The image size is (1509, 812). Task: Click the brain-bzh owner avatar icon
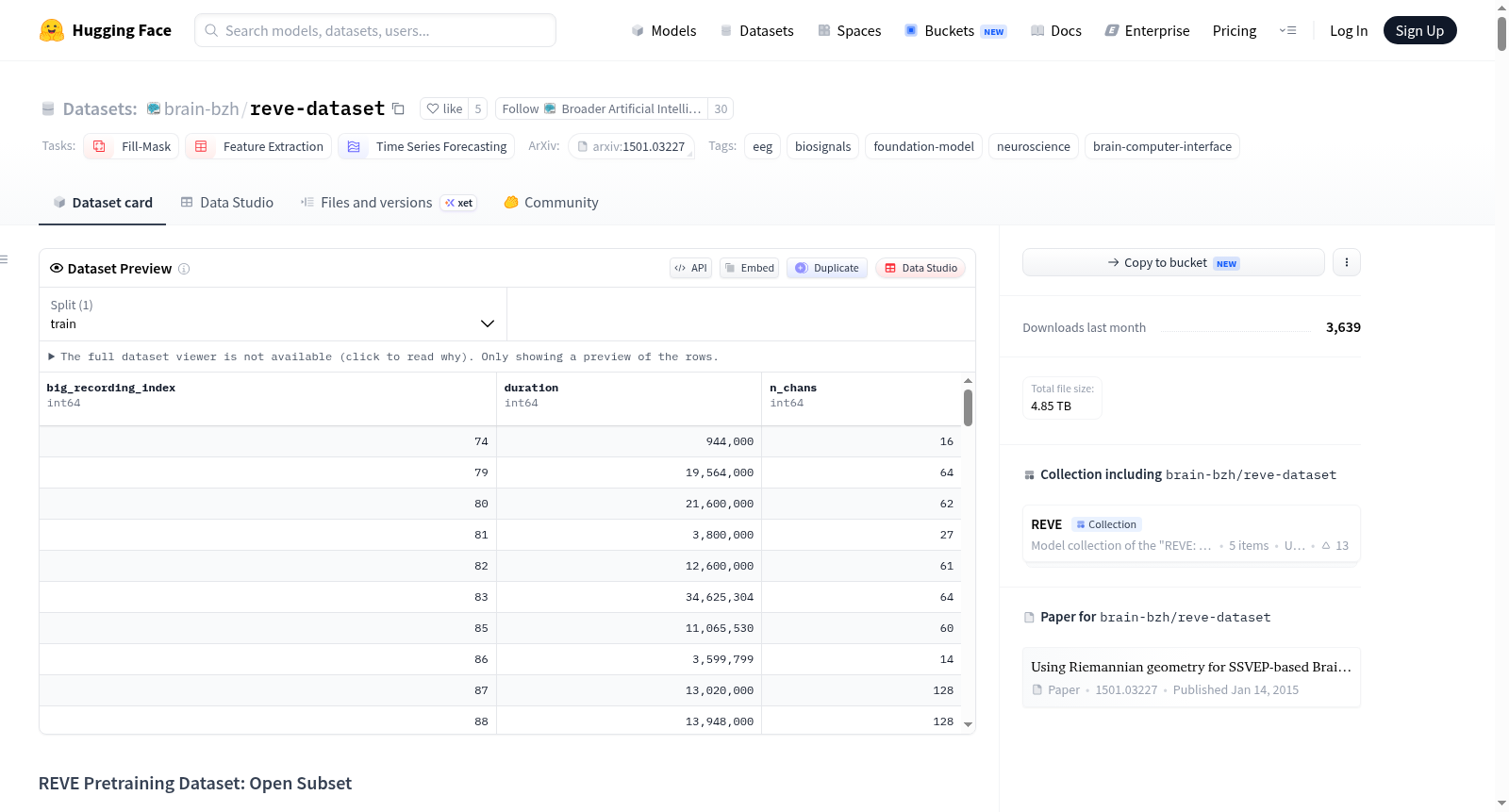click(154, 109)
